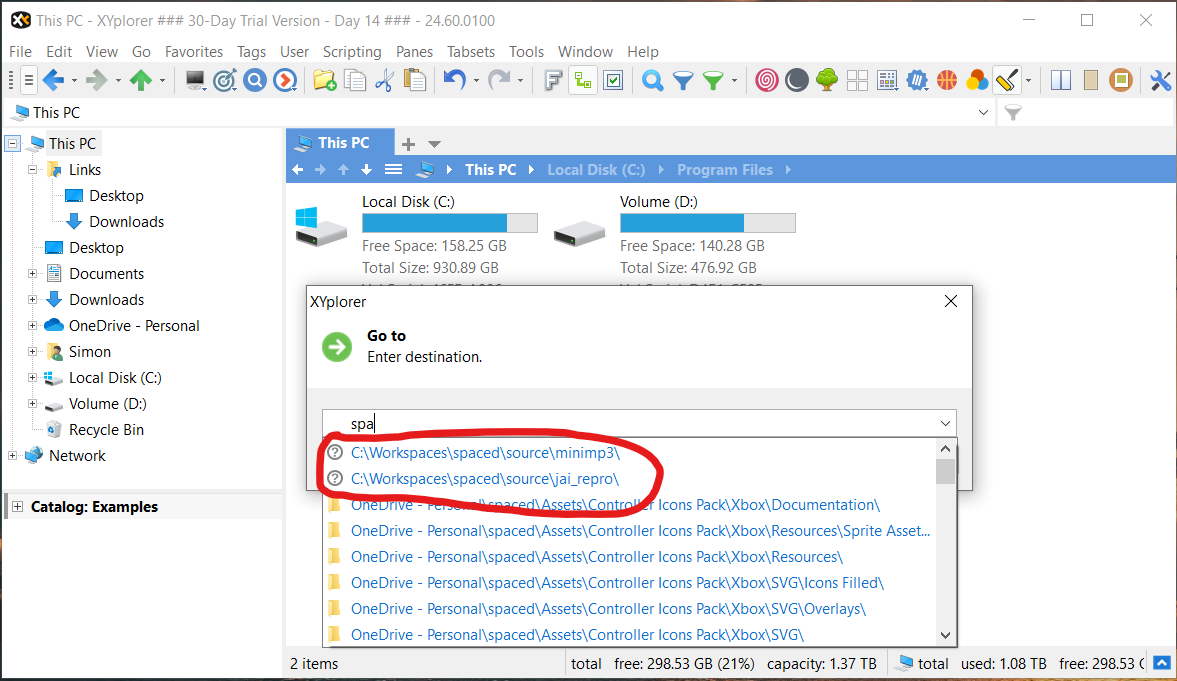Click the Hotlist target icon
The image size is (1177, 681).
[226, 81]
